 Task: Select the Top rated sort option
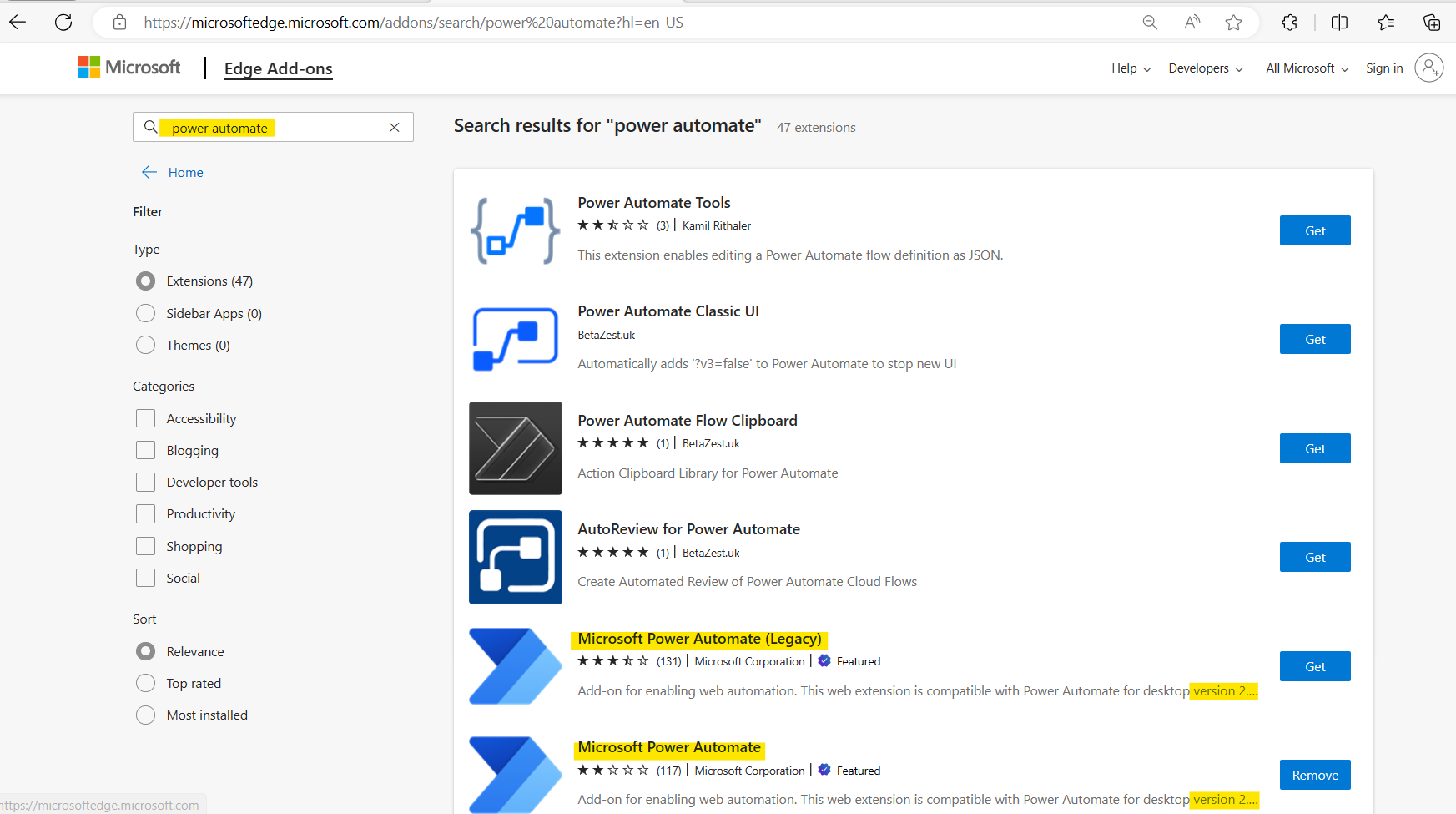pos(145,683)
